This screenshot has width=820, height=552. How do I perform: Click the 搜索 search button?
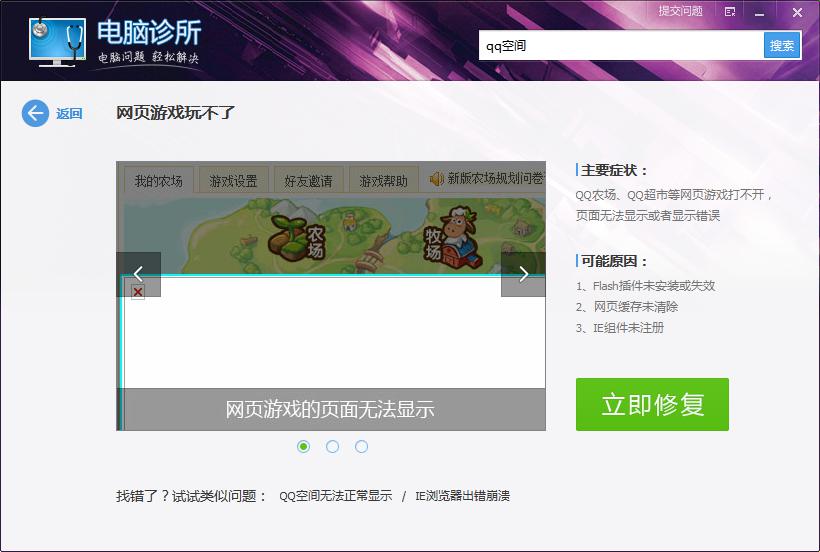point(782,45)
